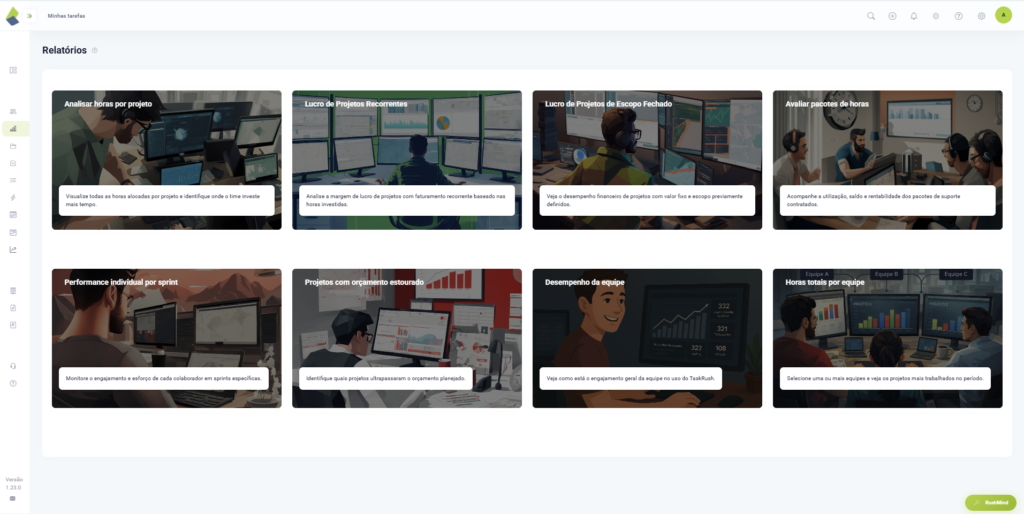Image resolution: width=1024 pixels, height=514 pixels.
Task: Open Desempenho da equipe report
Action: click(x=647, y=338)
